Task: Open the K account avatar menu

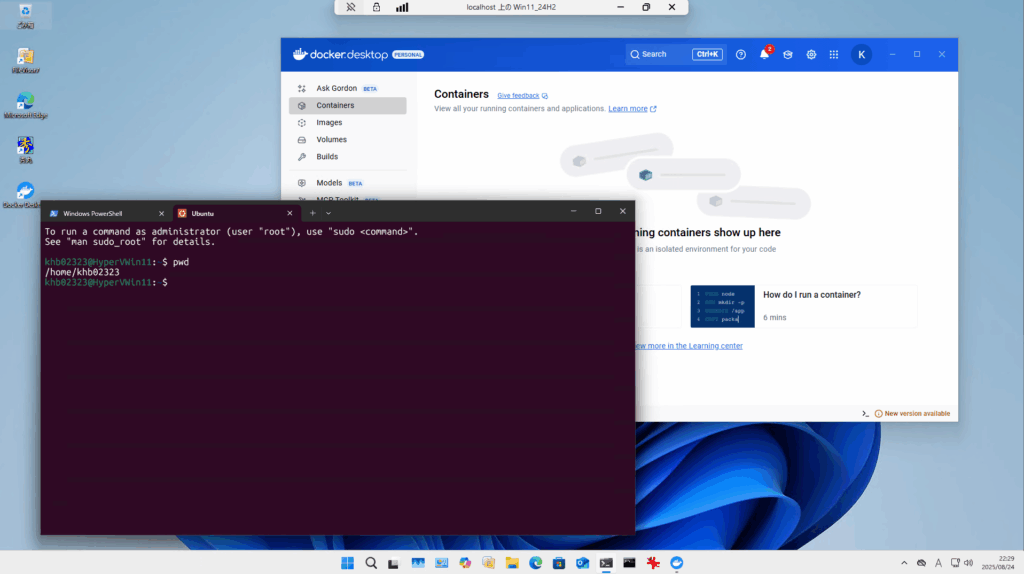Action: point(861,55)
